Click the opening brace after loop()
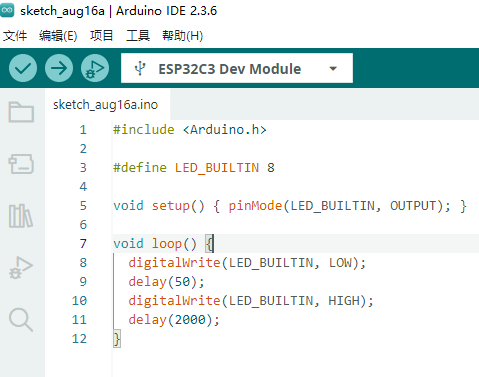The image size is (479, 377). click(x=209, y=244)
